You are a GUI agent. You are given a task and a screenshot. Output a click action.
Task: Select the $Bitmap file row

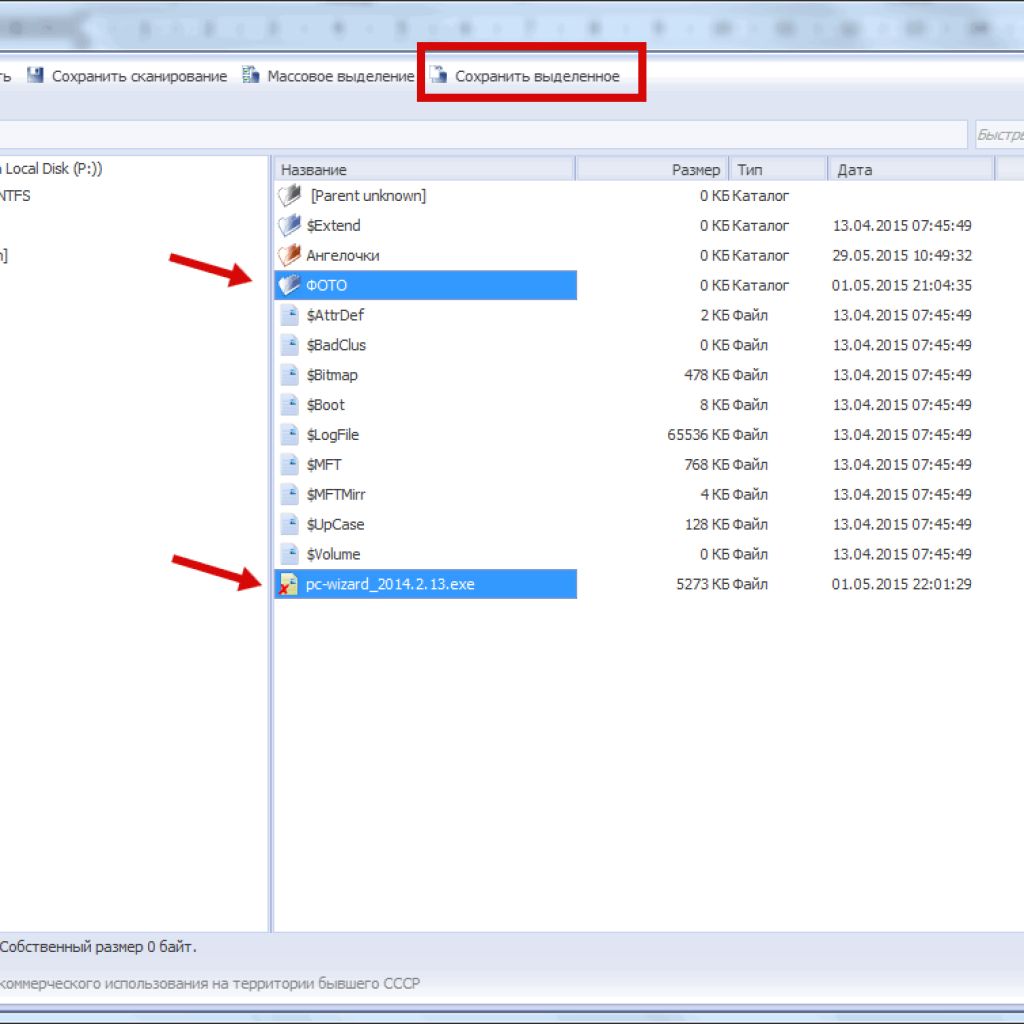coord(332,375)
